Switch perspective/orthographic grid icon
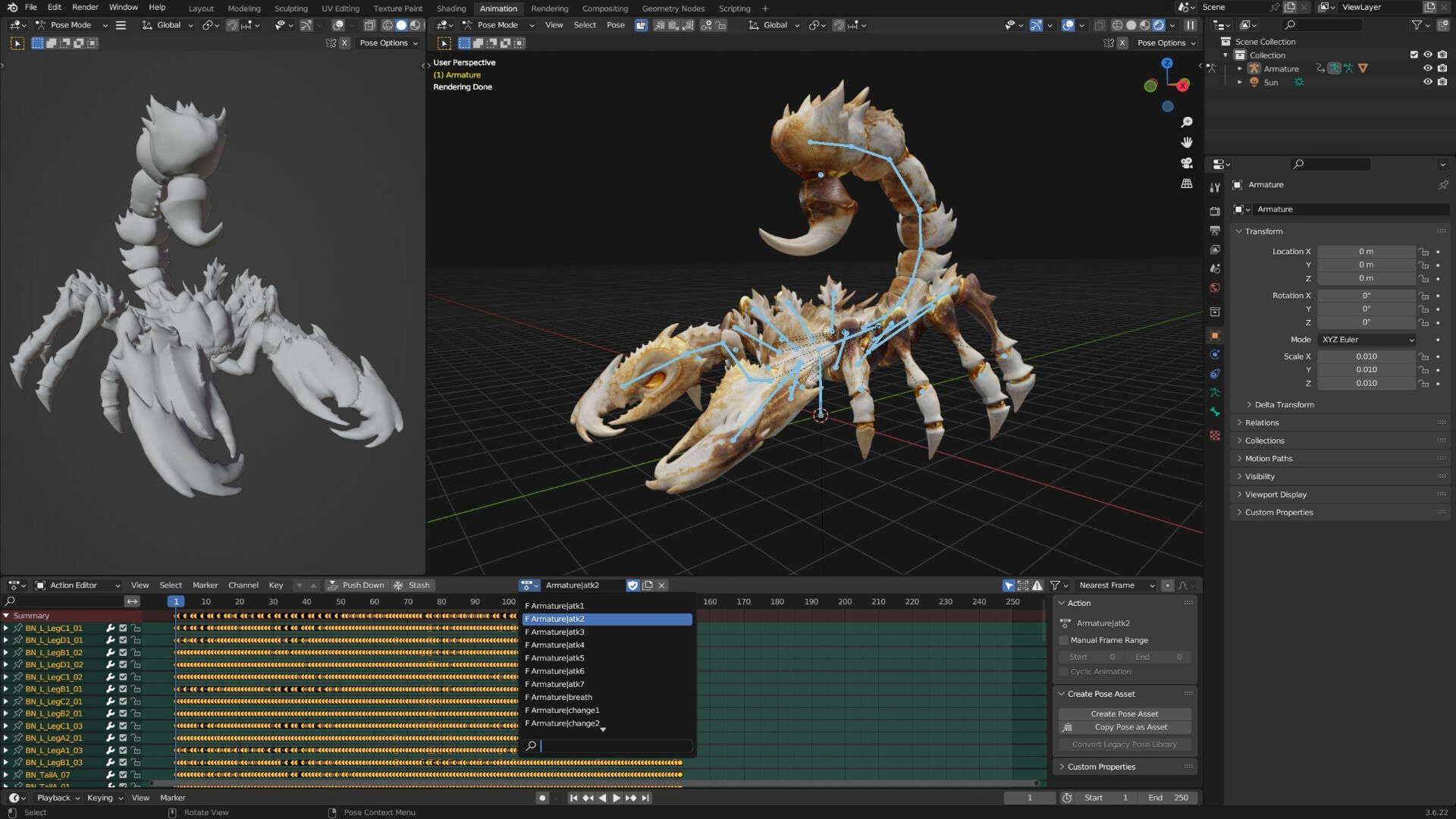Screen dimensions: 1456x819 click(x=1187, y=184)
